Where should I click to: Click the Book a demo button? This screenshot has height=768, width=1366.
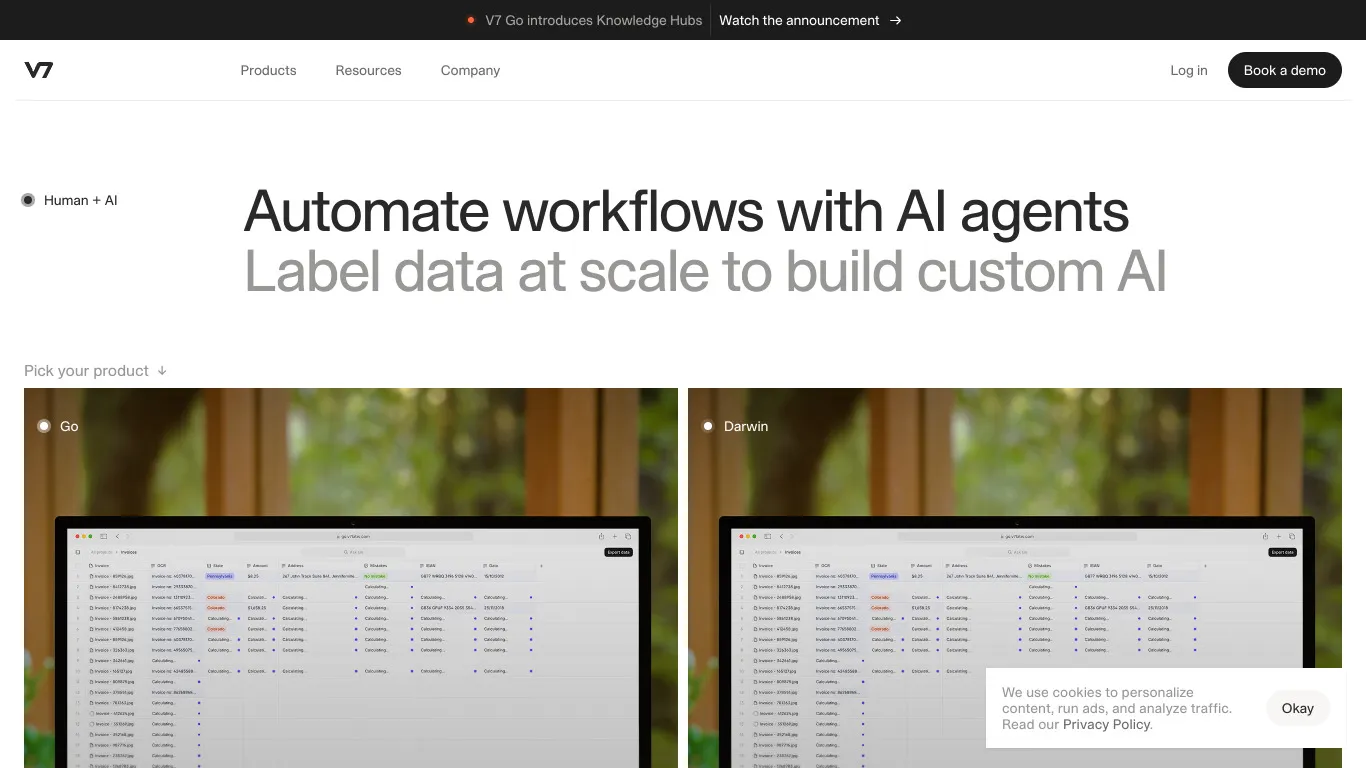1285,70
